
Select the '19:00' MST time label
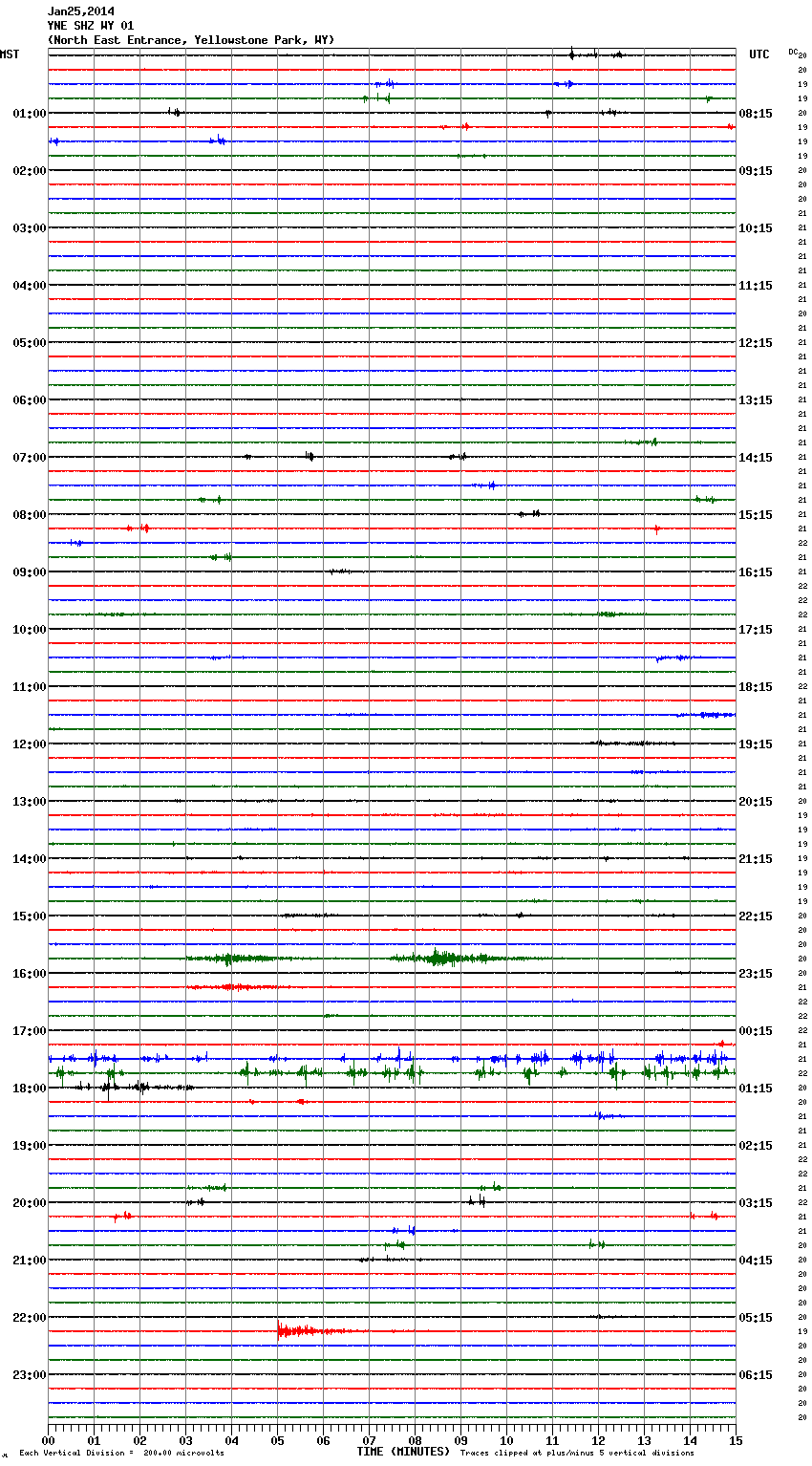pyautogui.click(x=30, y=1146)
